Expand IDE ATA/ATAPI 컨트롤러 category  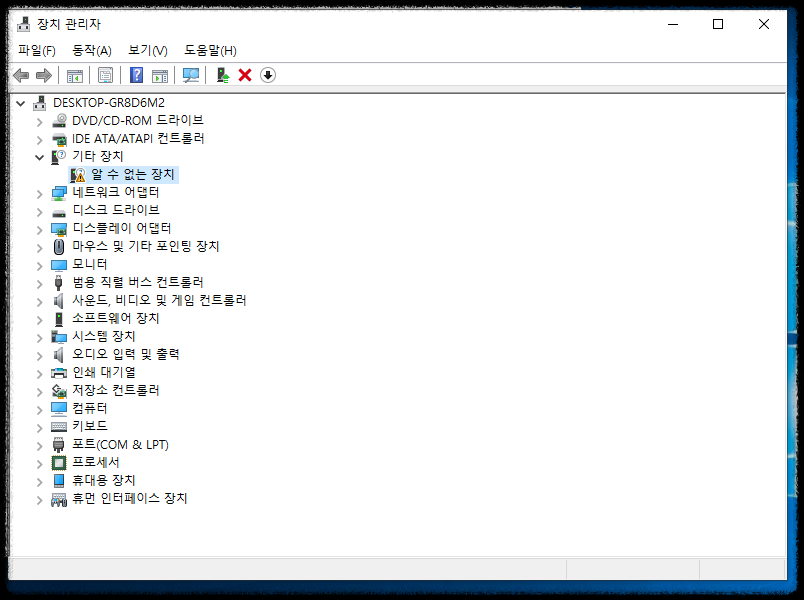tap(39, 139)
